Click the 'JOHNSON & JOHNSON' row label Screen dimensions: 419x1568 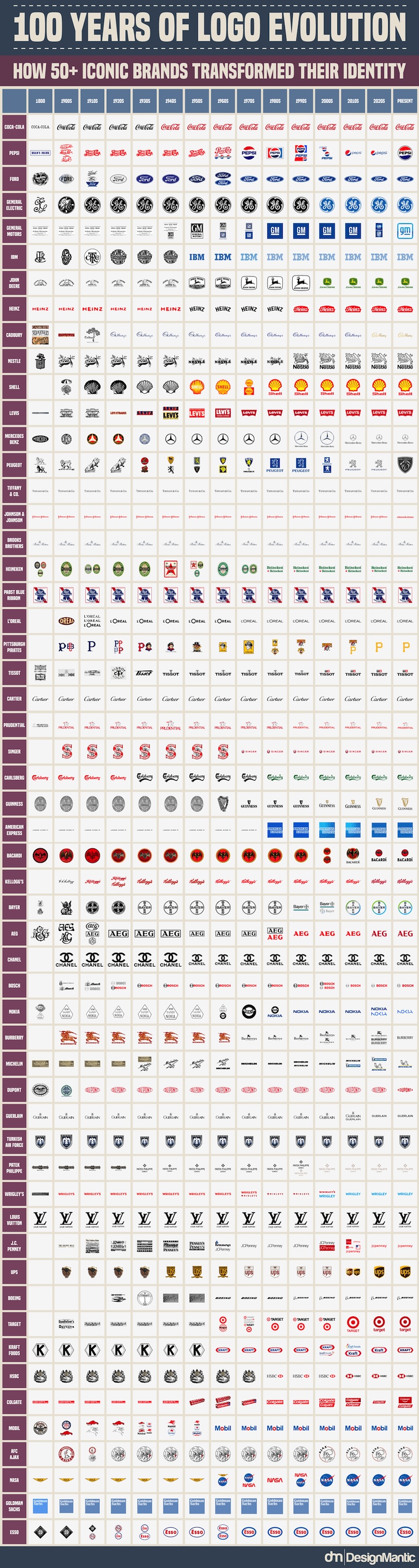14,517
